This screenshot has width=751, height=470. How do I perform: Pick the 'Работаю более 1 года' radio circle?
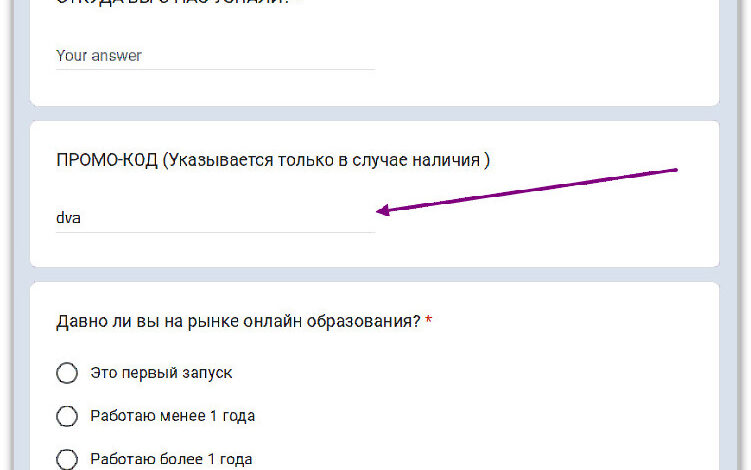click(67, 459)
